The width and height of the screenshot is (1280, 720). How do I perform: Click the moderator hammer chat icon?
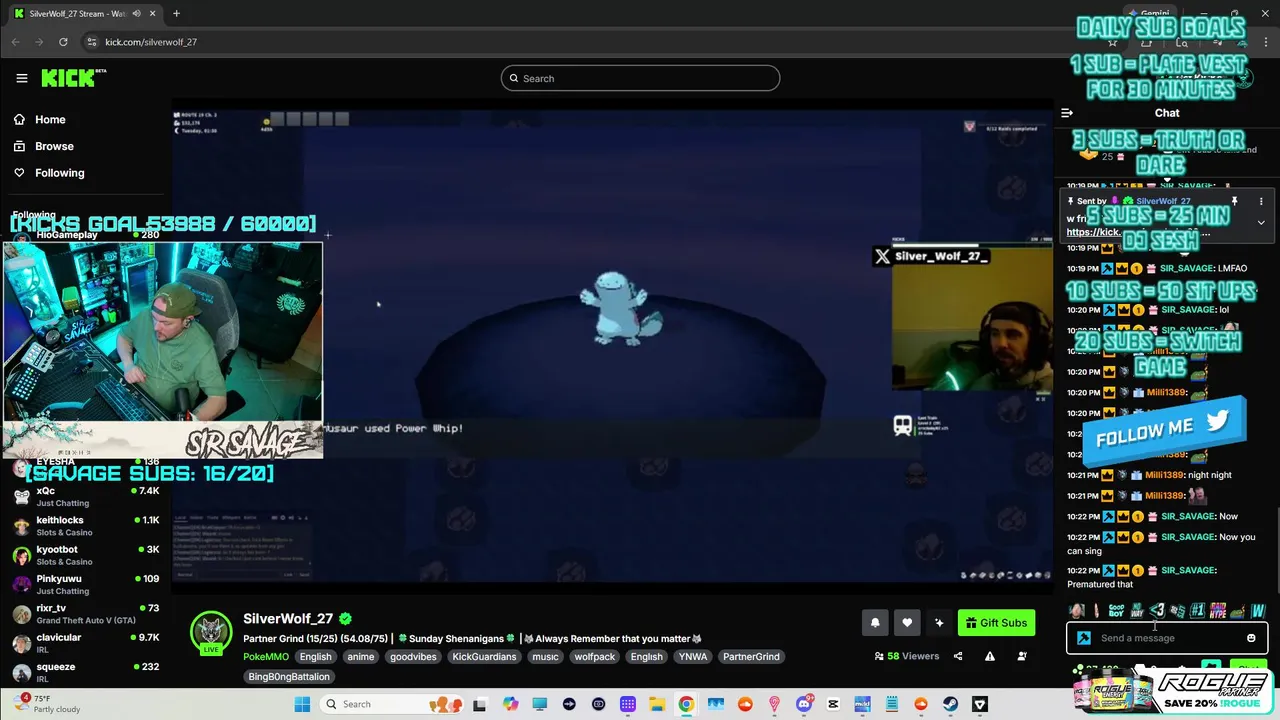coord(1084,638)
